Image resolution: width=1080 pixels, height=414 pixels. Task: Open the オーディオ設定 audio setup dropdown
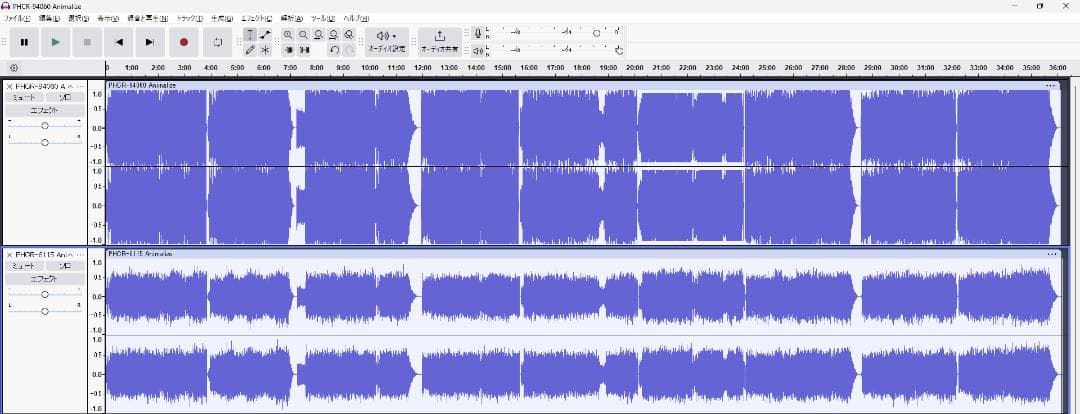(x=386, y=42)
